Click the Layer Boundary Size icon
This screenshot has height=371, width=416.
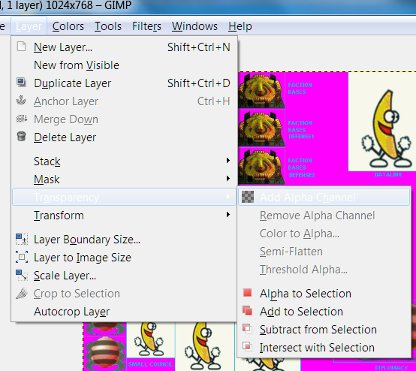click(22, 239)
